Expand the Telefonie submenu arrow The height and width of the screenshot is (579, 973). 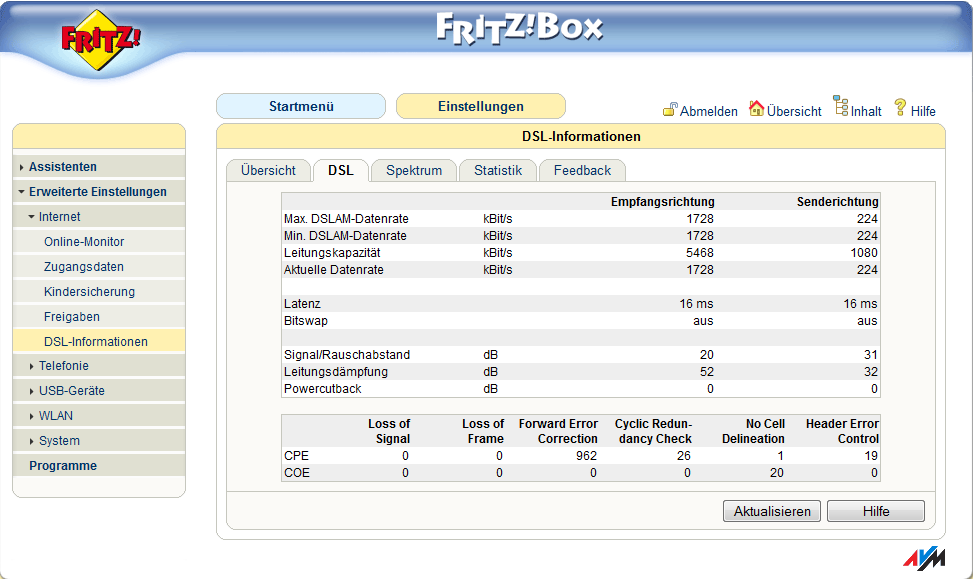tap(32, 366)
